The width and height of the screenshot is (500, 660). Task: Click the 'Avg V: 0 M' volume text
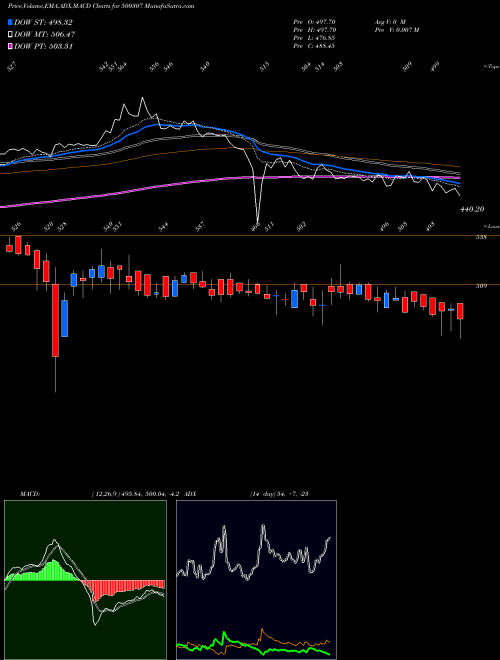click(x=389, y=22)
